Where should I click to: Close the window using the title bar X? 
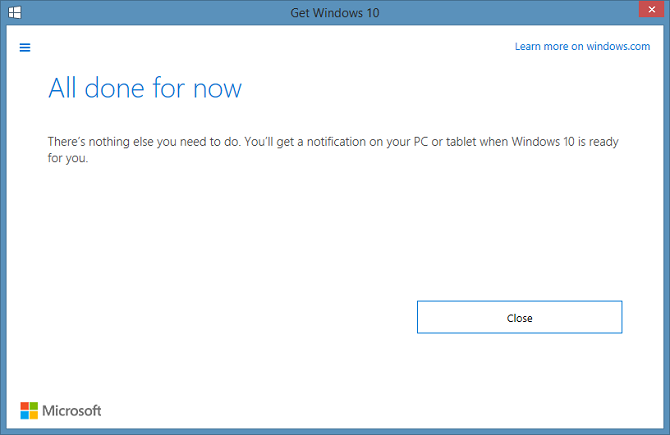[654, 12]
